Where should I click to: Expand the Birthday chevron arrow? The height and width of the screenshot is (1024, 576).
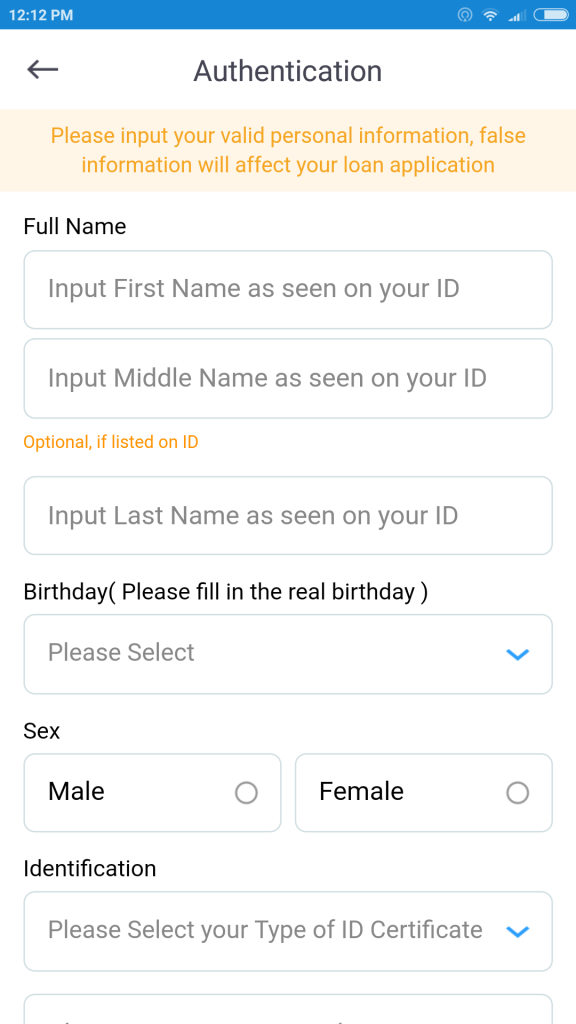517,654
